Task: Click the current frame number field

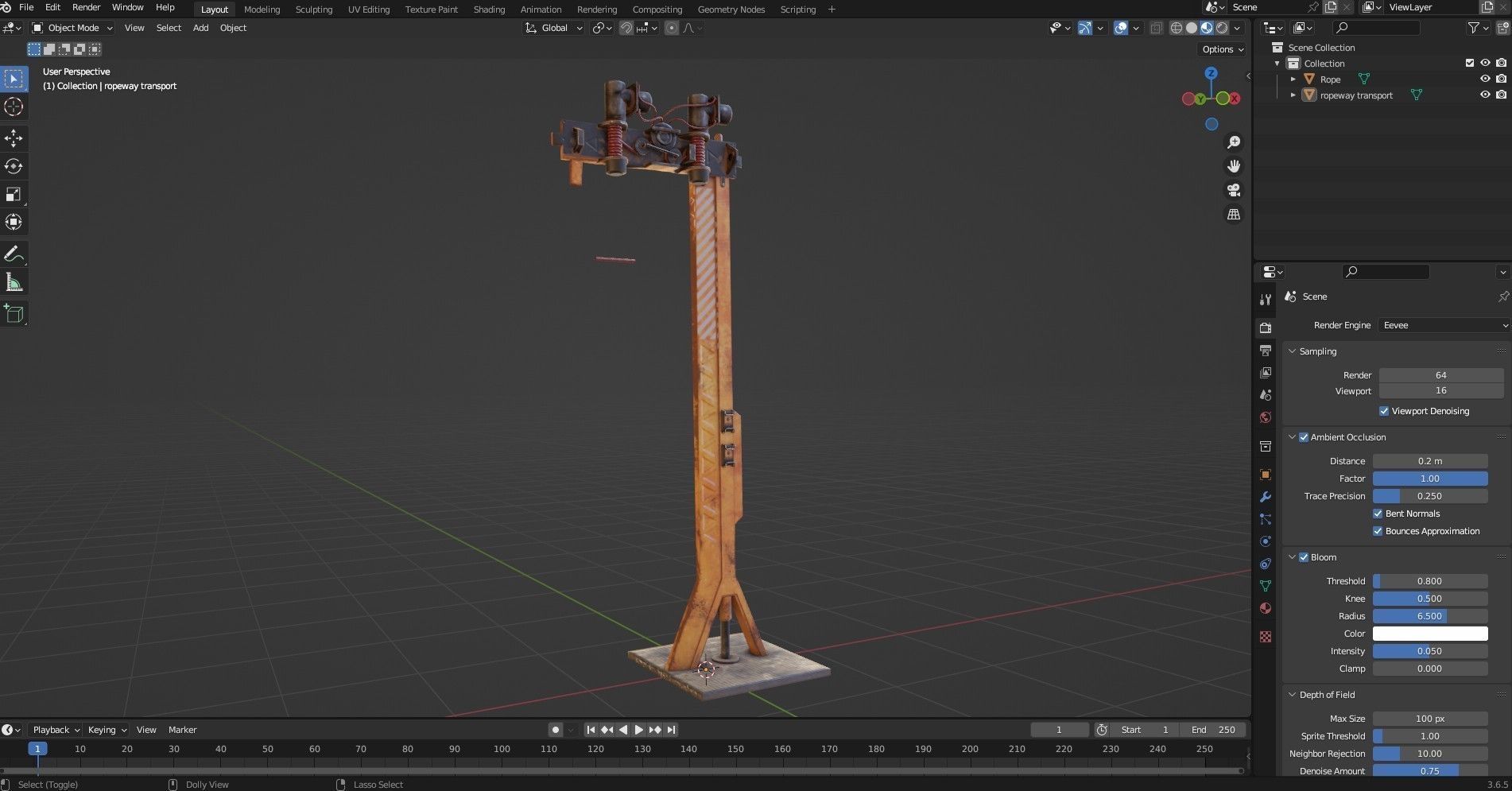Action: pyautogui.click(x=1059, y=730)
